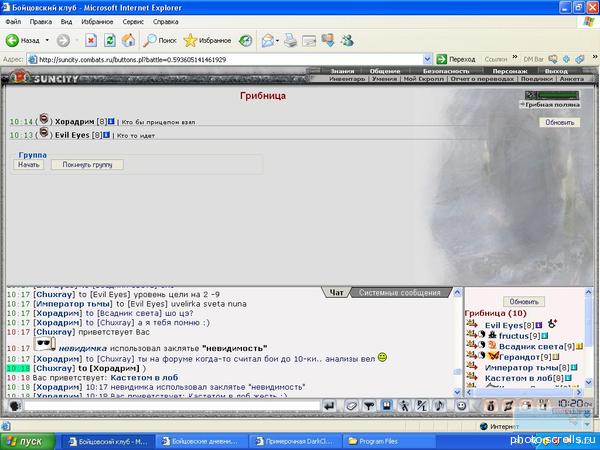Expand the Back button history dropdown arrow
Screen dimensions: 600x450
click(x=46, y=41)
